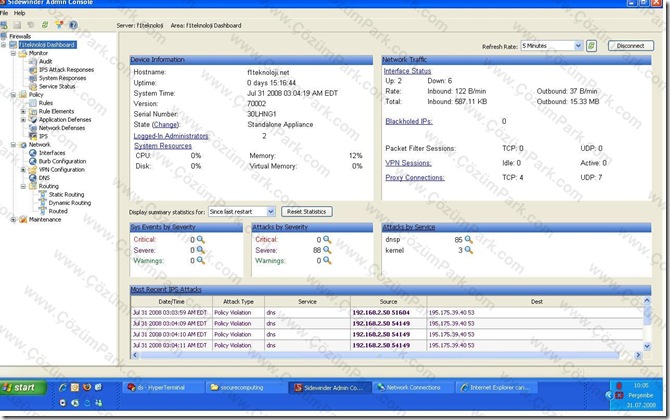670x420 pixels.
Task: Open Internet Explorer quick launch icon
Action: tap(63, 388)
